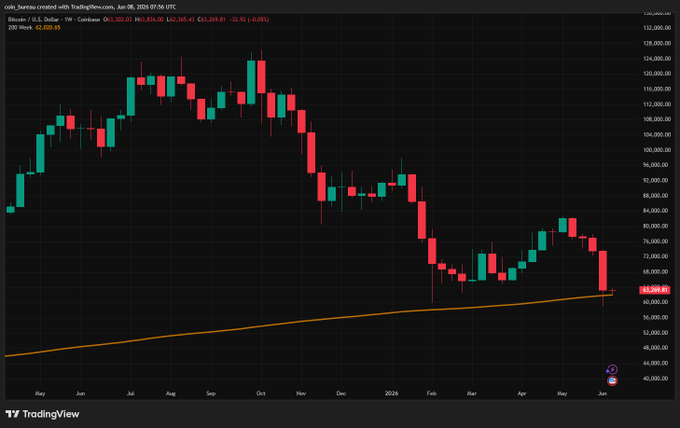Click the Apr label on time axis
This screenshot has height=428, width=680.
tap(522, 394)
